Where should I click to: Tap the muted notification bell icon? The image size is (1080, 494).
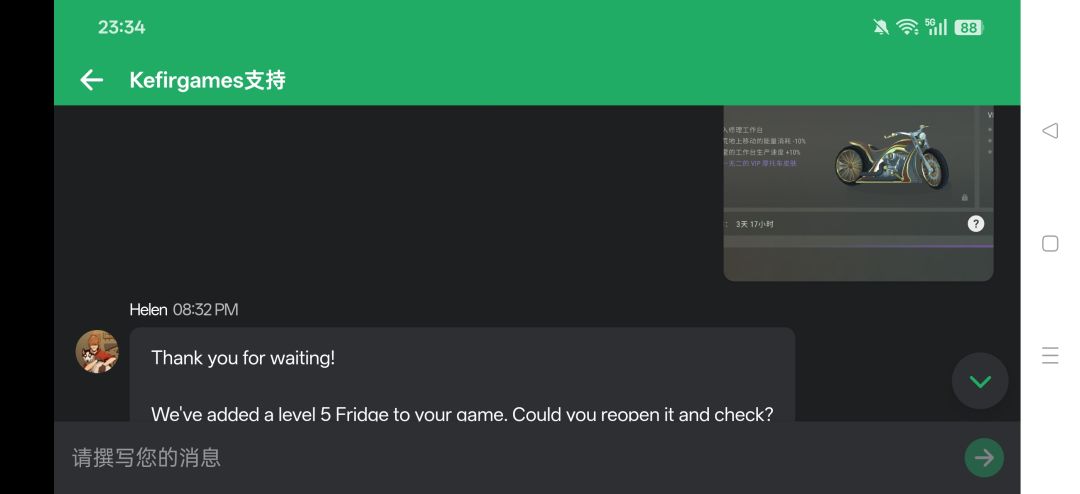pyautogui.click(x=881, y=28)
